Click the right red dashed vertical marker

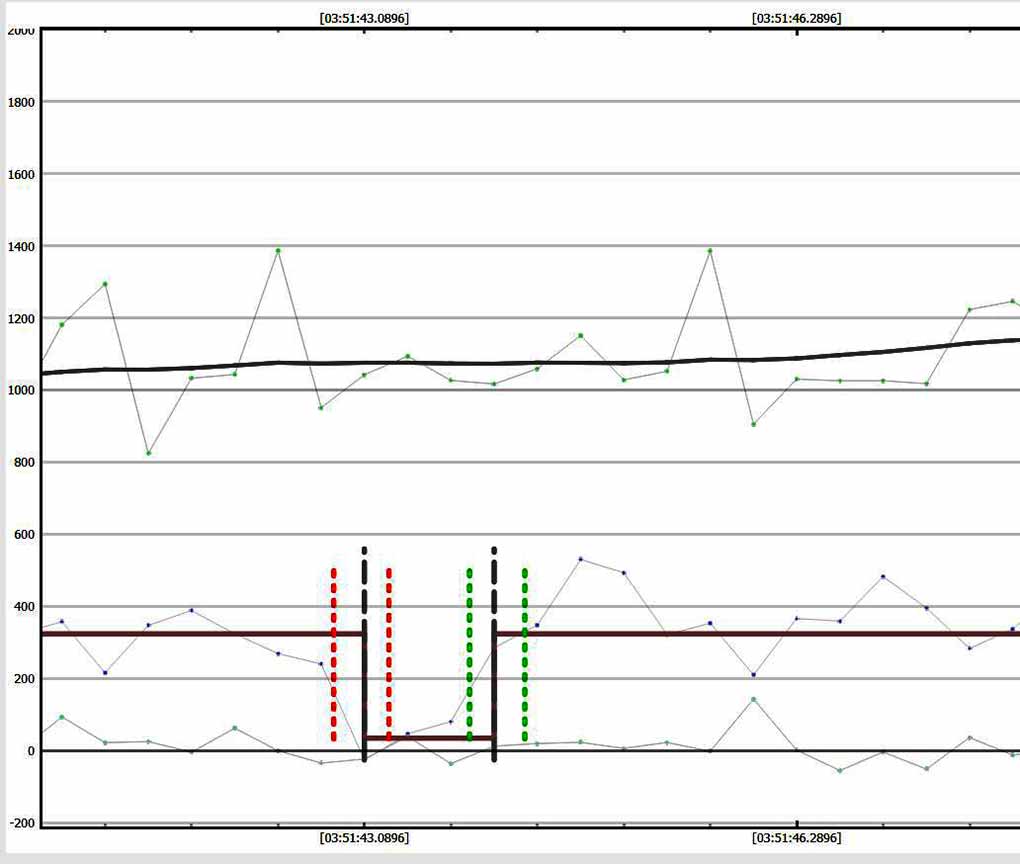click(389, 655)
